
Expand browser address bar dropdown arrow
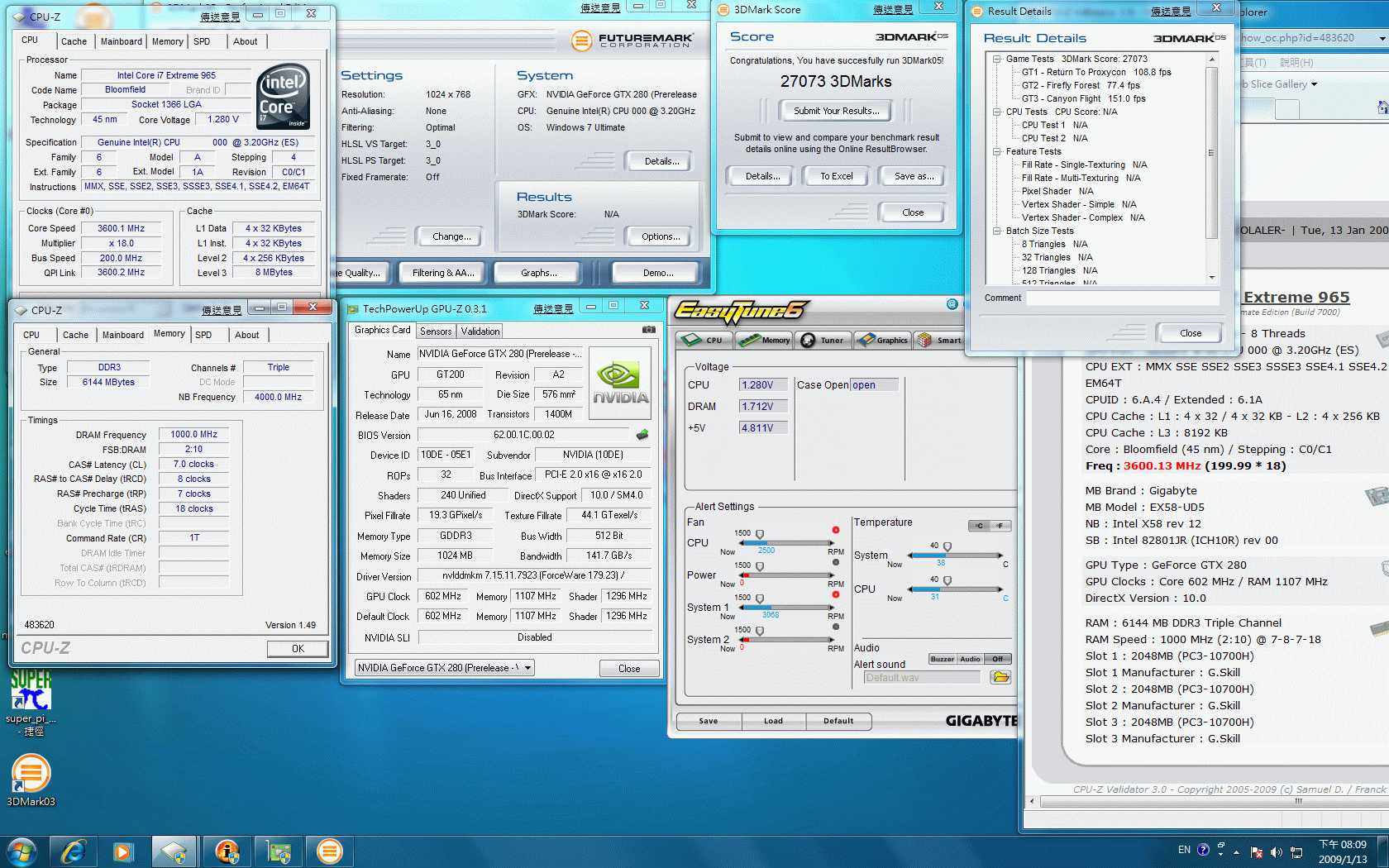tap(1382, 38)
